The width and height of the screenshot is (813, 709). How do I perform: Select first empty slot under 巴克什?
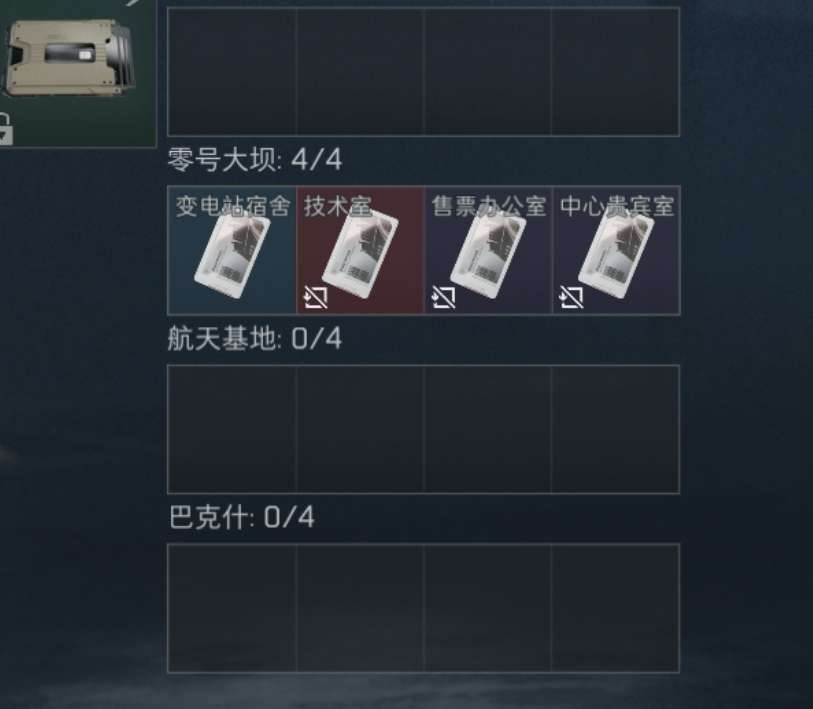[x=232, y=608]
